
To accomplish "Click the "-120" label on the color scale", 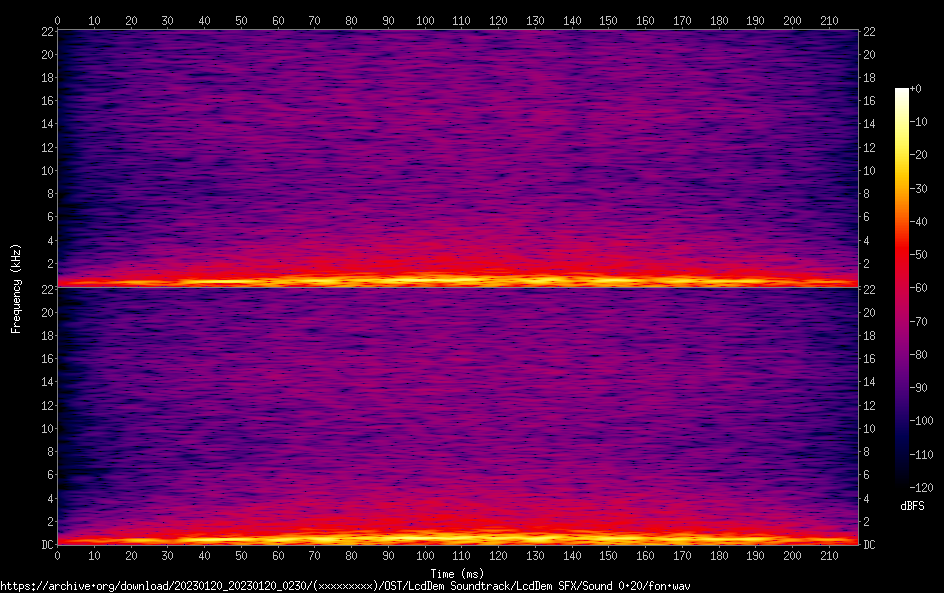I will (x=920, y=487).
